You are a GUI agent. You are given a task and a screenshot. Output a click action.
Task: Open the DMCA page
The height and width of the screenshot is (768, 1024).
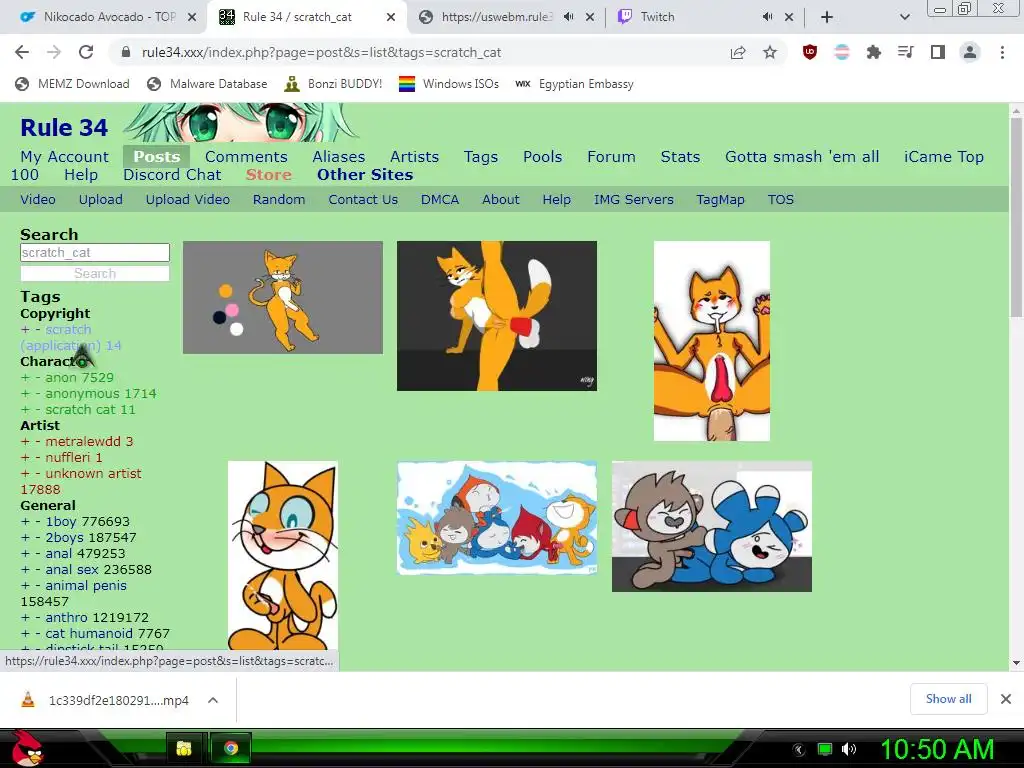tap(440, 200)
